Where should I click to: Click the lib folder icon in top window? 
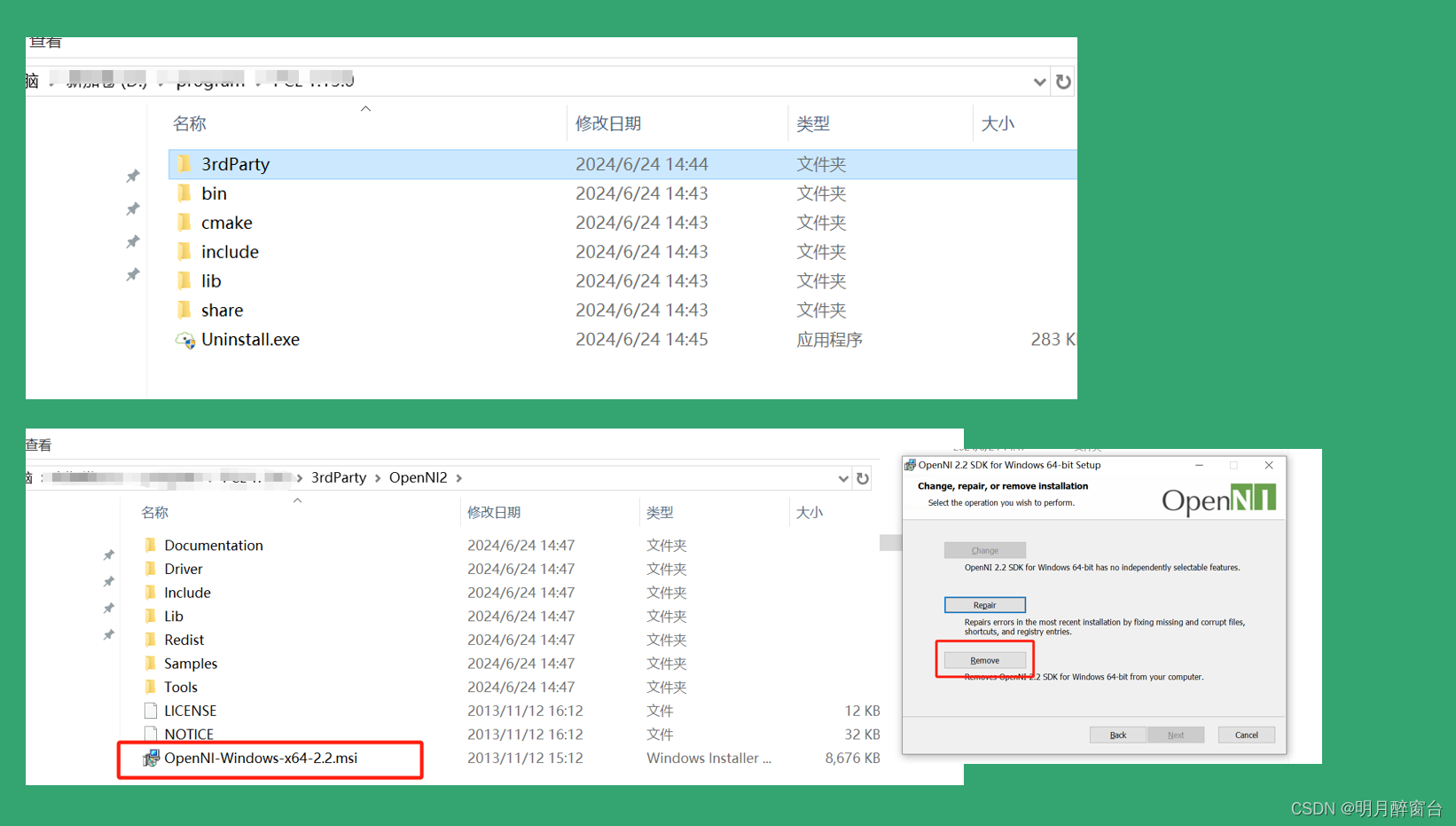184,281
